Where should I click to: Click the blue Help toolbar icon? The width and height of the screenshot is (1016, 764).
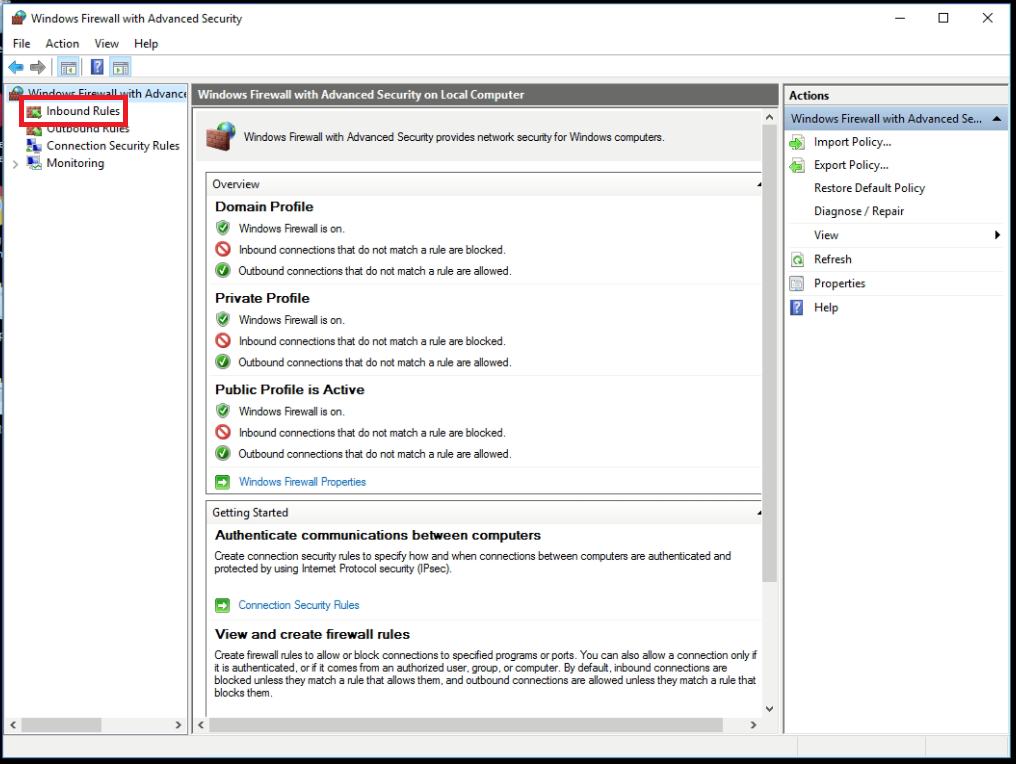(97, 67)
